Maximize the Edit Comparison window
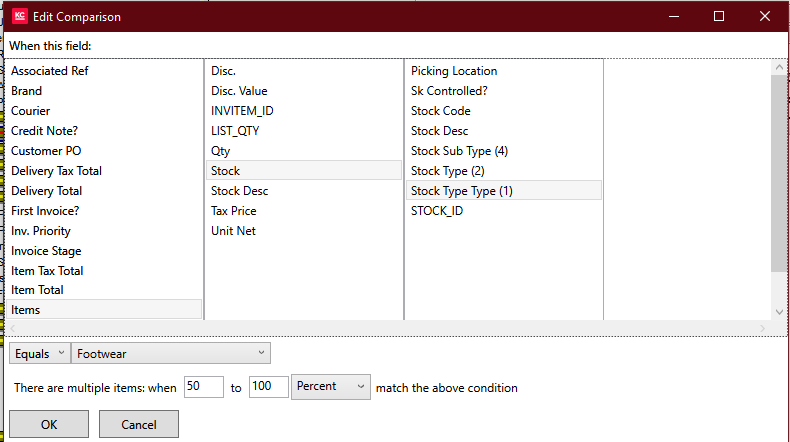790x442 pixels. pos(719,16)
